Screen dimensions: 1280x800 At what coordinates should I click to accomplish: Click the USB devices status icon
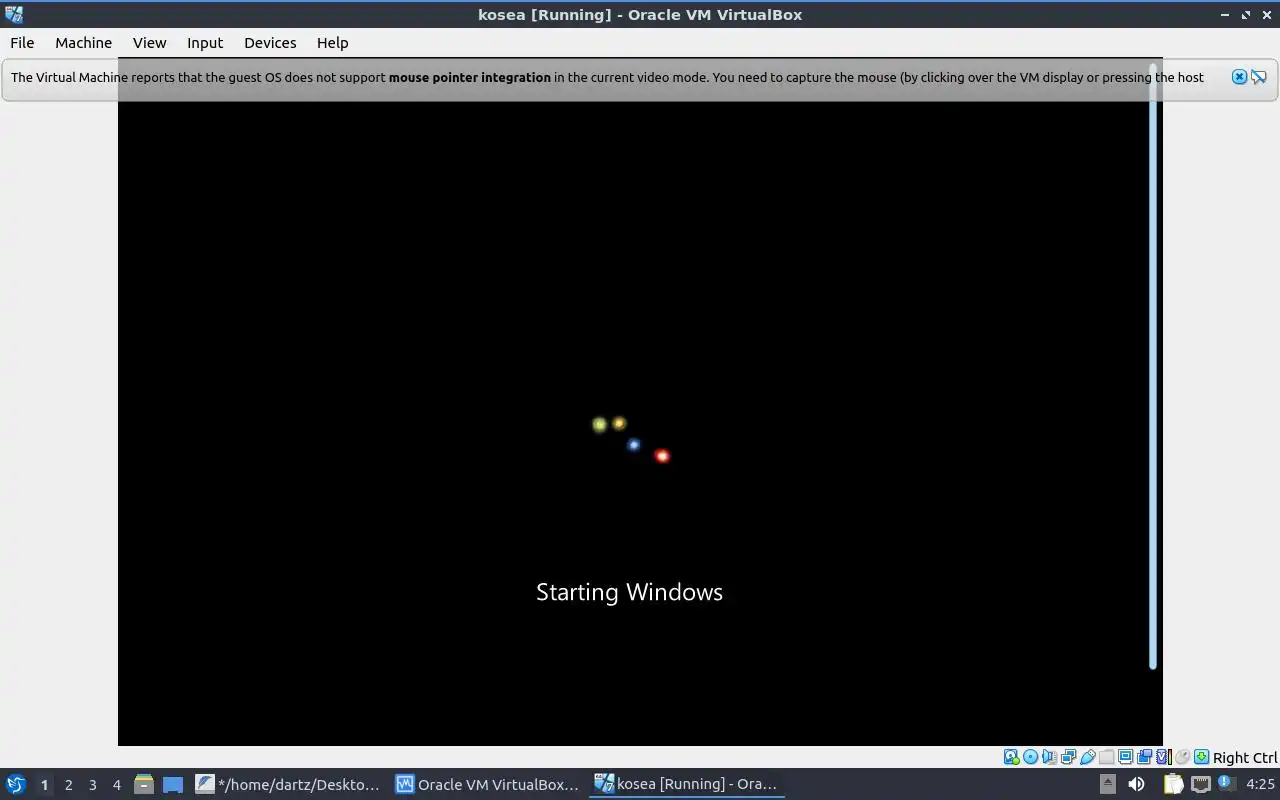point(1087,758)
